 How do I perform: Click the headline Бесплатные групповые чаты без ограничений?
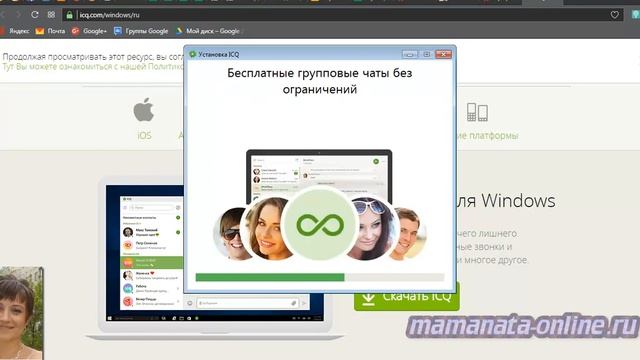point(320,81)
